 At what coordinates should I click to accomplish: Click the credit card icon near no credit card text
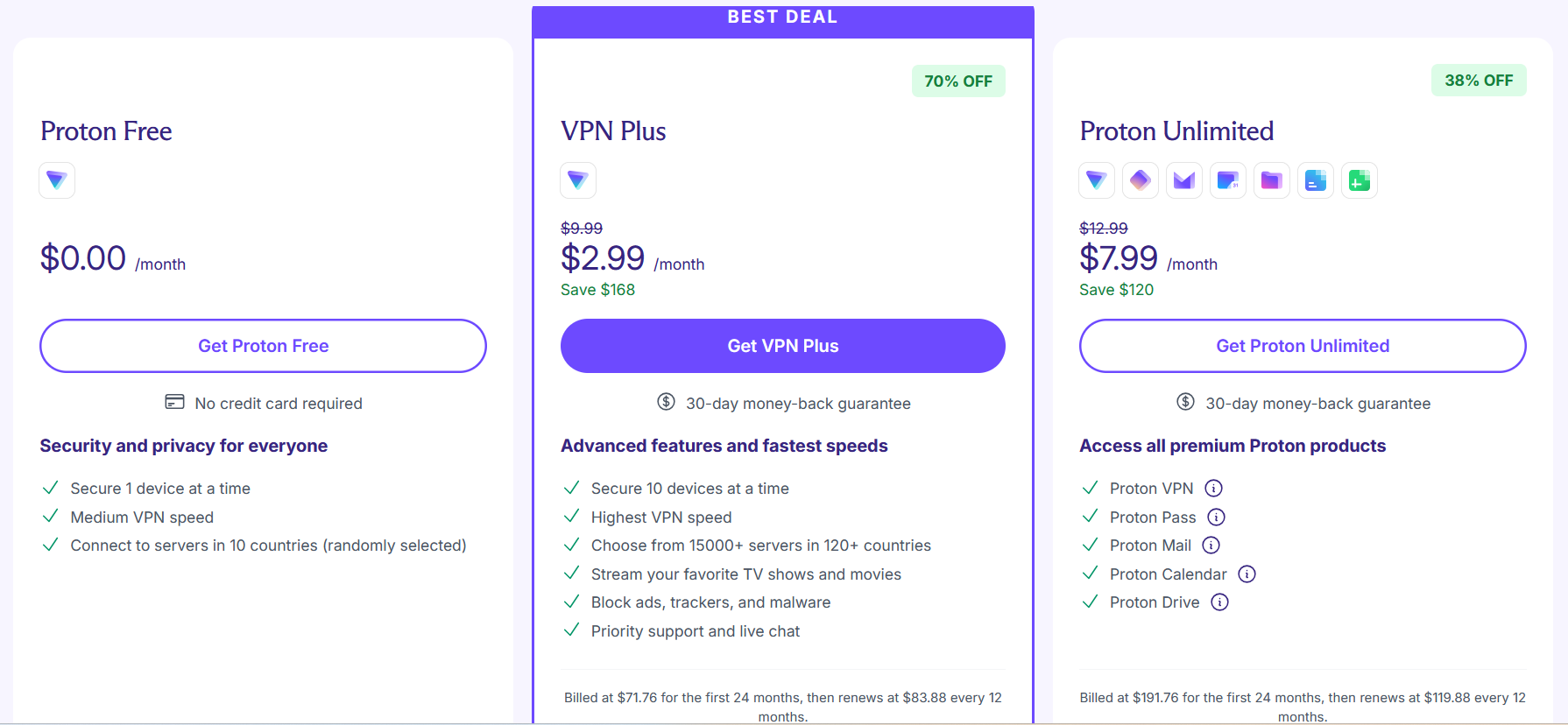175,402
